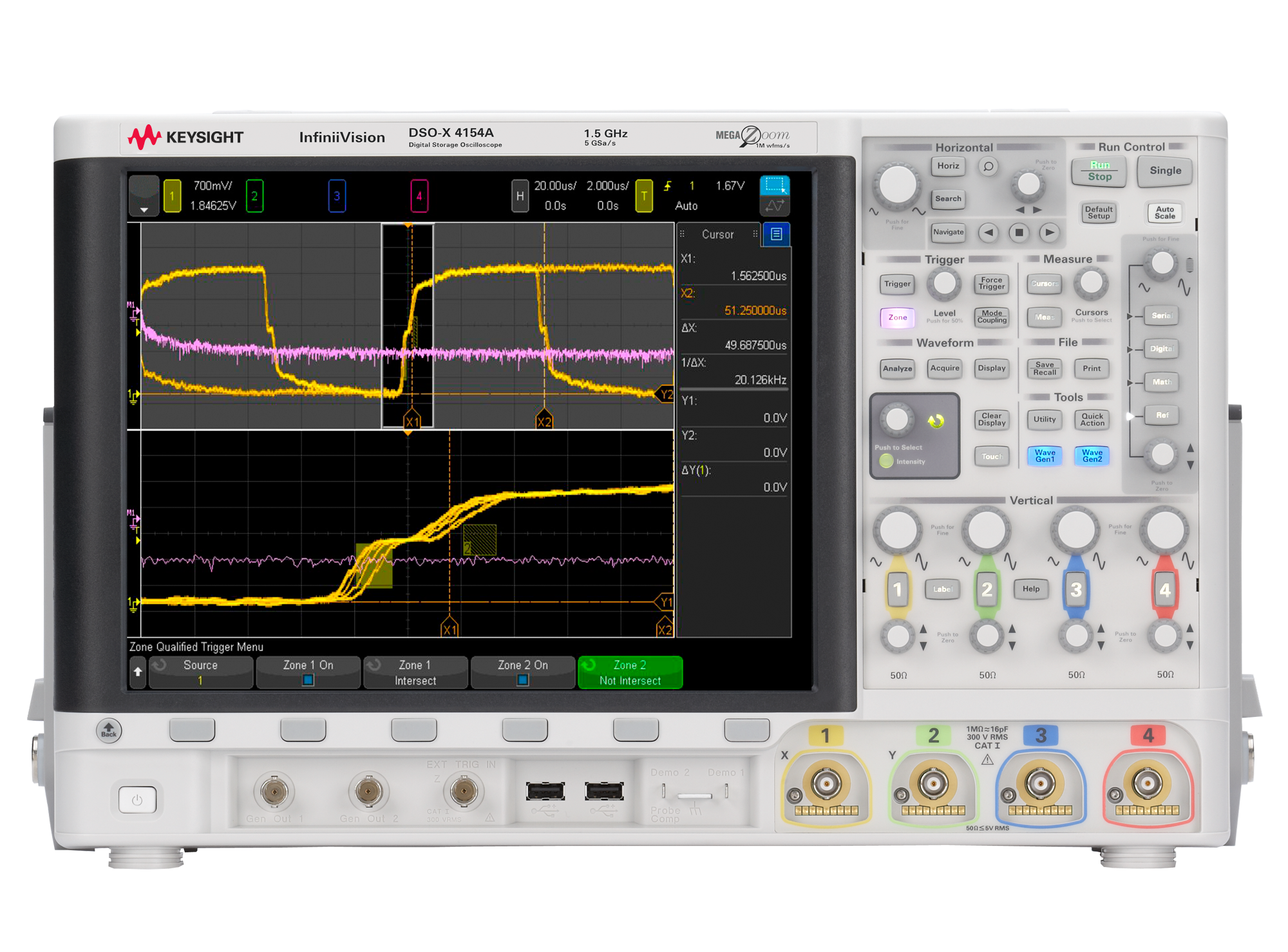Click the trigger Level knob

(x=944, y=283)
